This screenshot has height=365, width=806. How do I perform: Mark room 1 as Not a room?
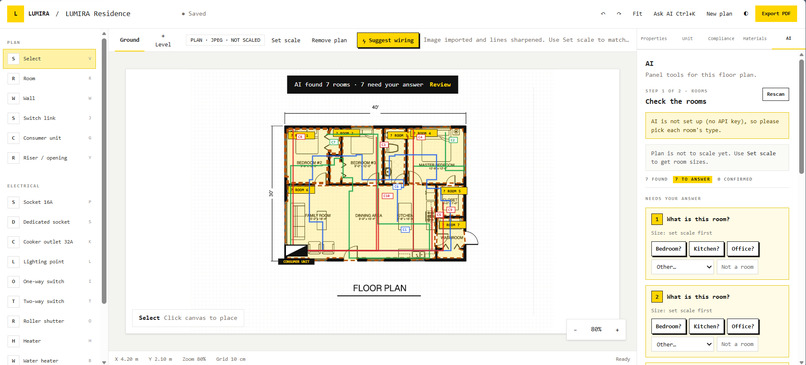coord(737,267)
